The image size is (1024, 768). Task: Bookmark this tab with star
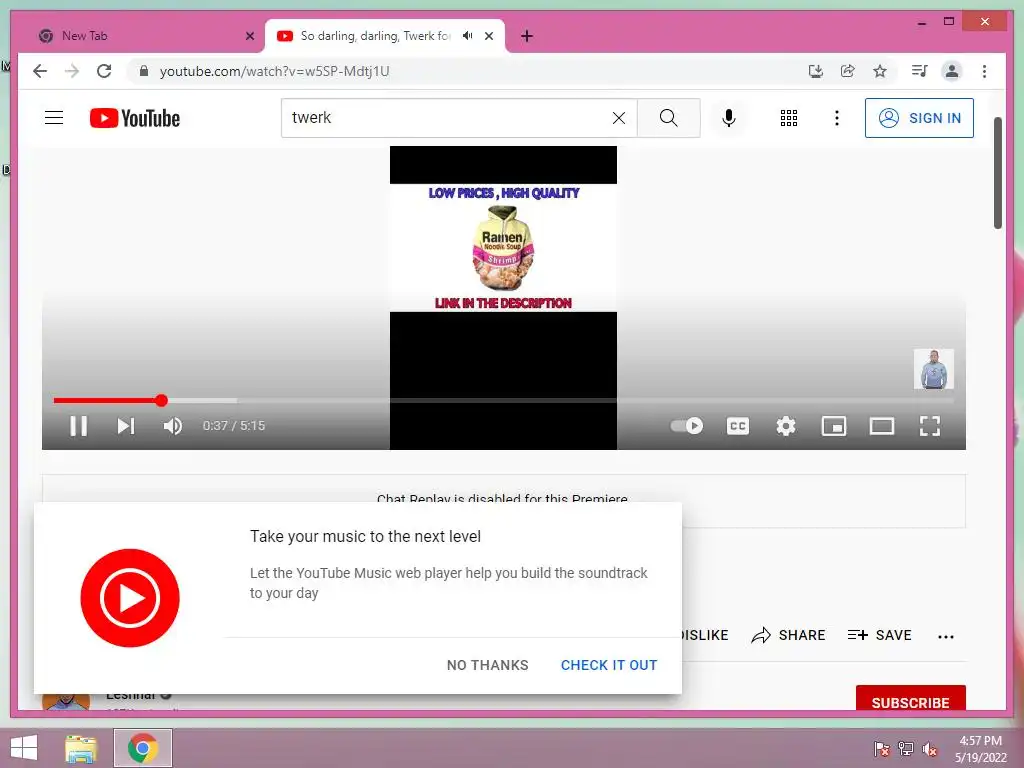880,71
